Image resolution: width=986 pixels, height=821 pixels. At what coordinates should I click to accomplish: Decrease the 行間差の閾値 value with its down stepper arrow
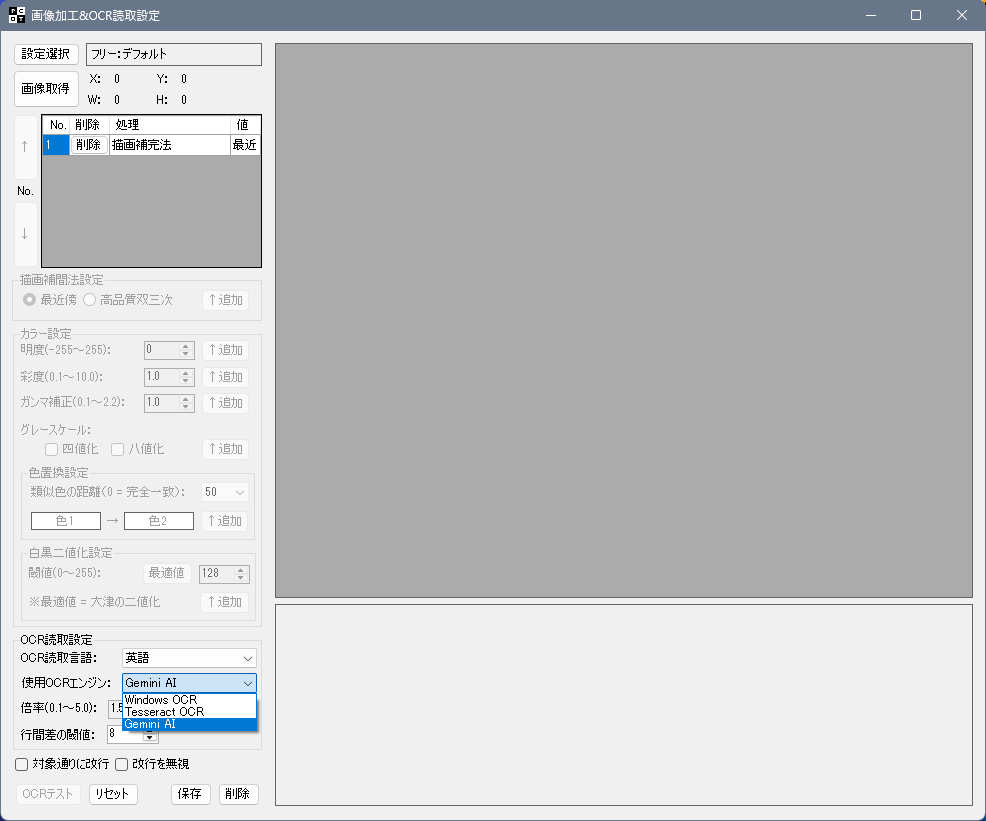tap(150, 737)
